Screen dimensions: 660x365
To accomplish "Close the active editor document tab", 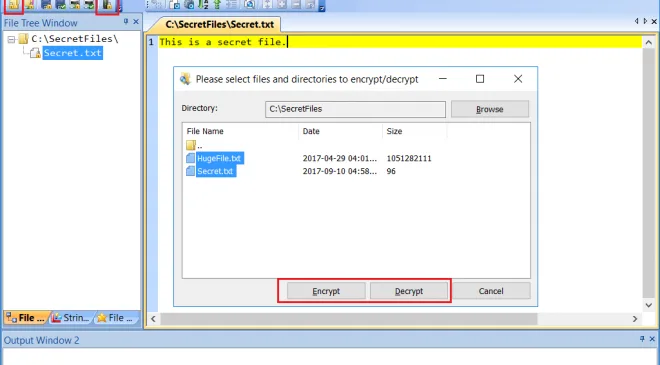I will (x=655, y=21).
